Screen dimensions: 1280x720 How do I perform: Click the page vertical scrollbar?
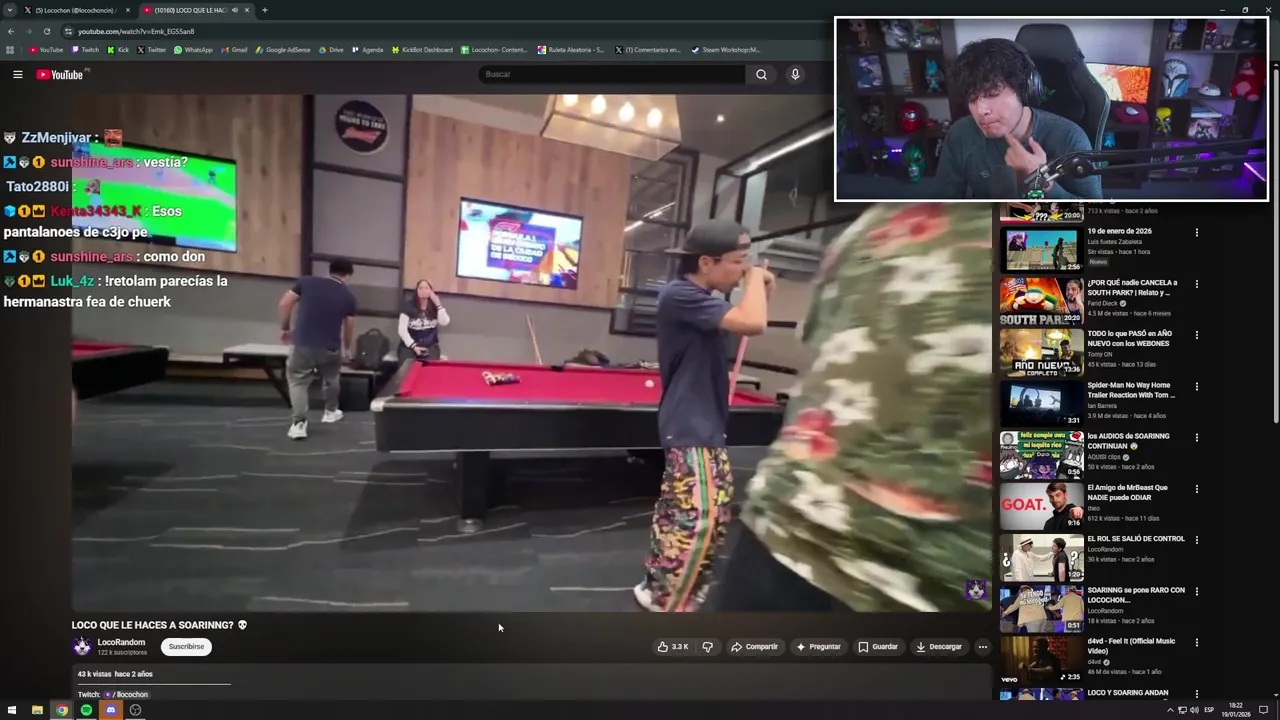[x=1275, y=245]
